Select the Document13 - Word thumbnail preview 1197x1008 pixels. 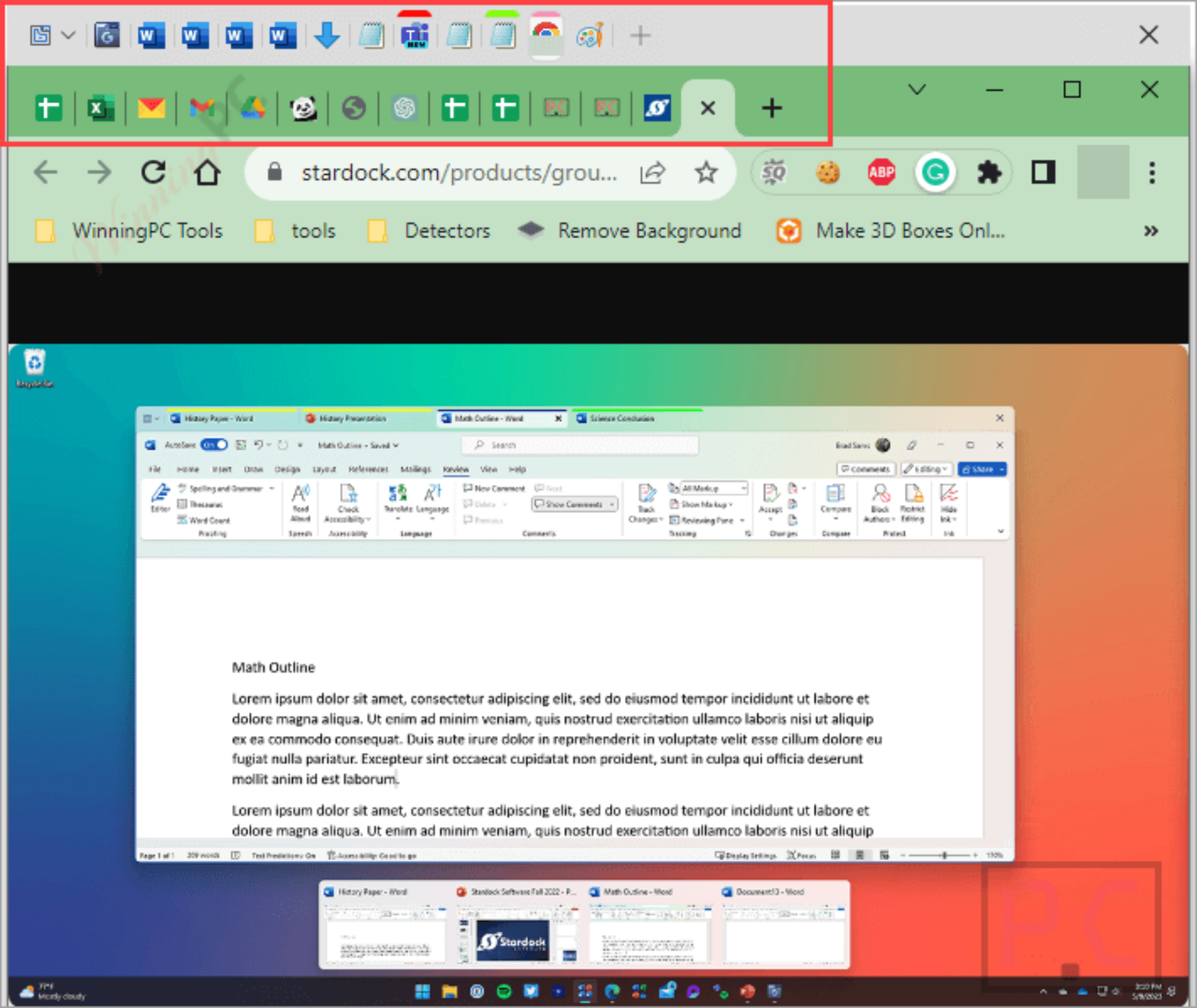pyautogui.click(x=782, y=925)
